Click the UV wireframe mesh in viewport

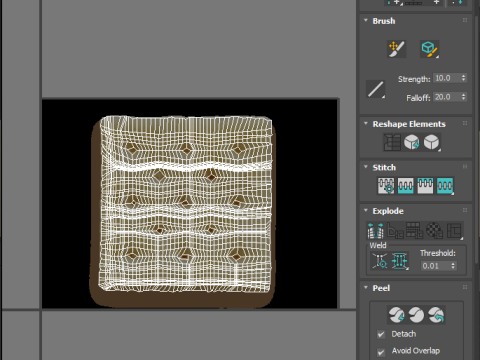pyautogui.click(x=186, y=204)
